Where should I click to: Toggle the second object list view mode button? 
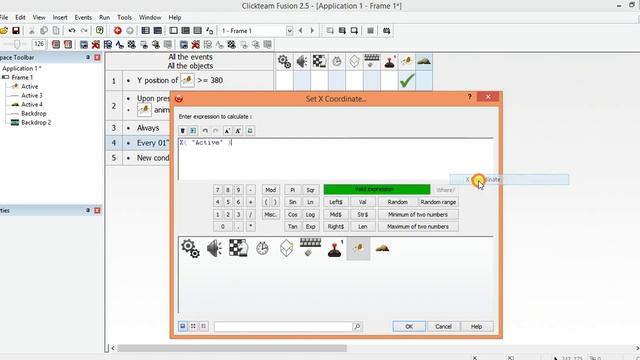pyautogui.click(x=193, y=326)
